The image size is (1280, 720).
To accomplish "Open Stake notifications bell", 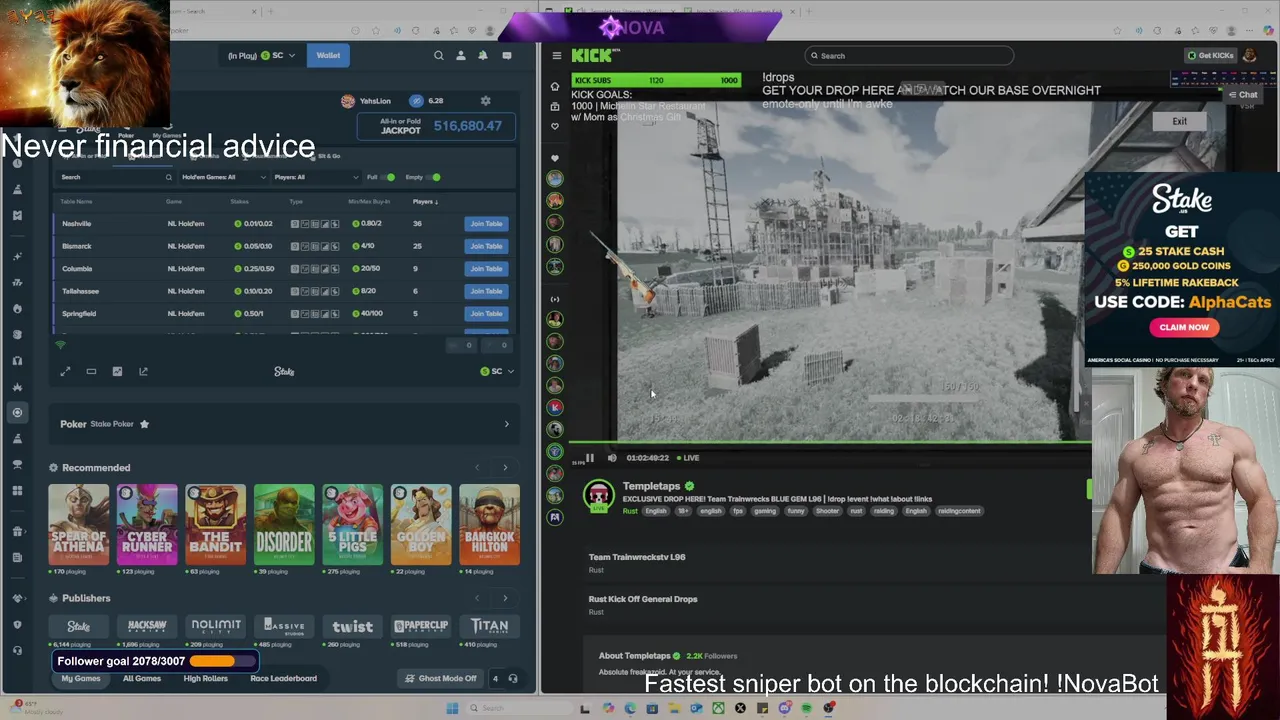I will point(483,56).
